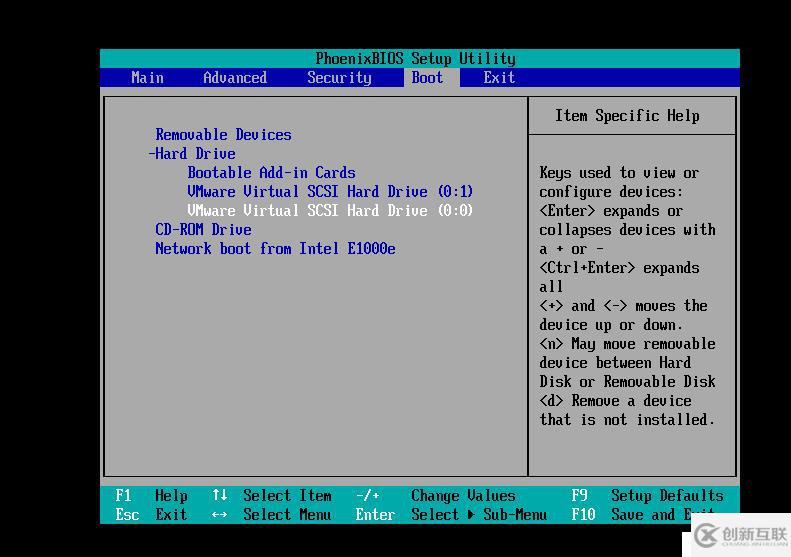Select the highlighted Boot tab
The width and height of the screenshot is (791, 557).
coord(427,78)
